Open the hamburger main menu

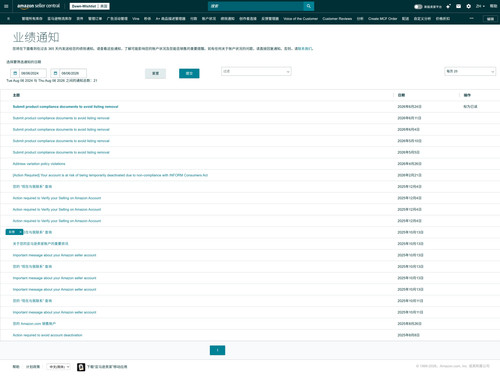coord(6,6)
